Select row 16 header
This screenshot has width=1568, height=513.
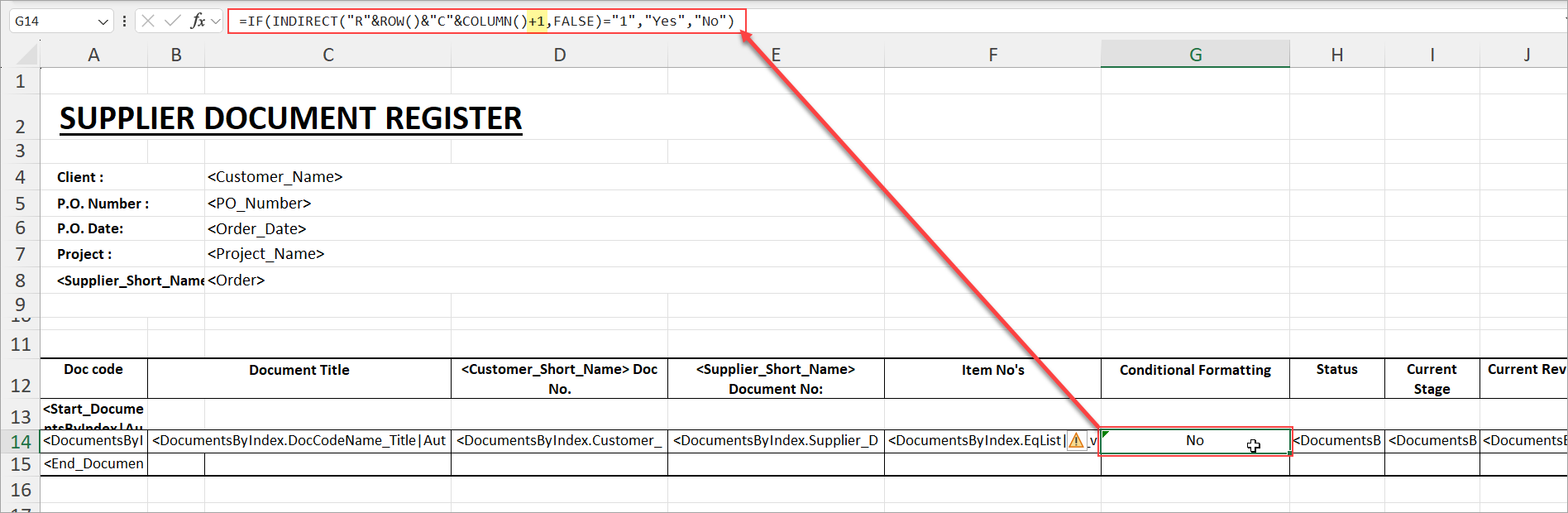click(20, 490)
